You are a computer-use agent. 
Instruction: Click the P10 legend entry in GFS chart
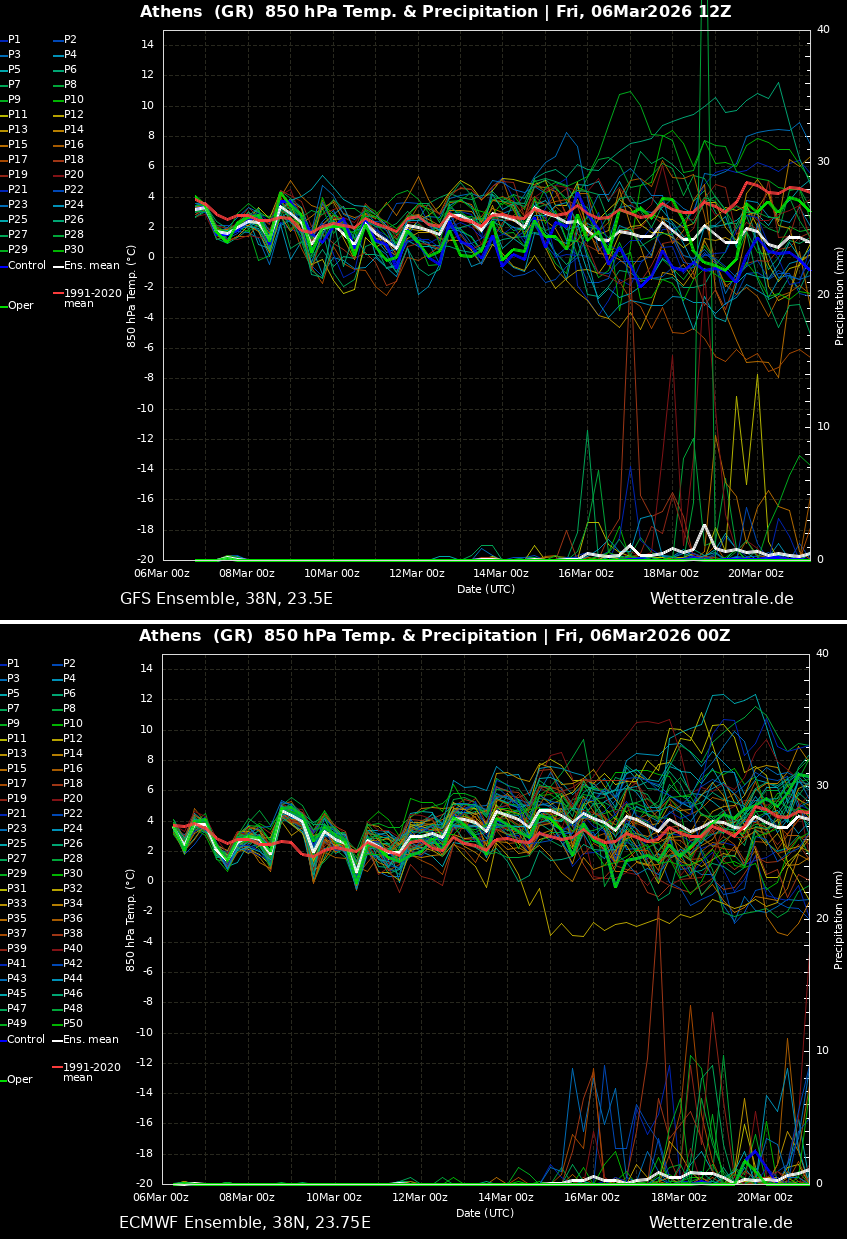[x=73, y=100]
